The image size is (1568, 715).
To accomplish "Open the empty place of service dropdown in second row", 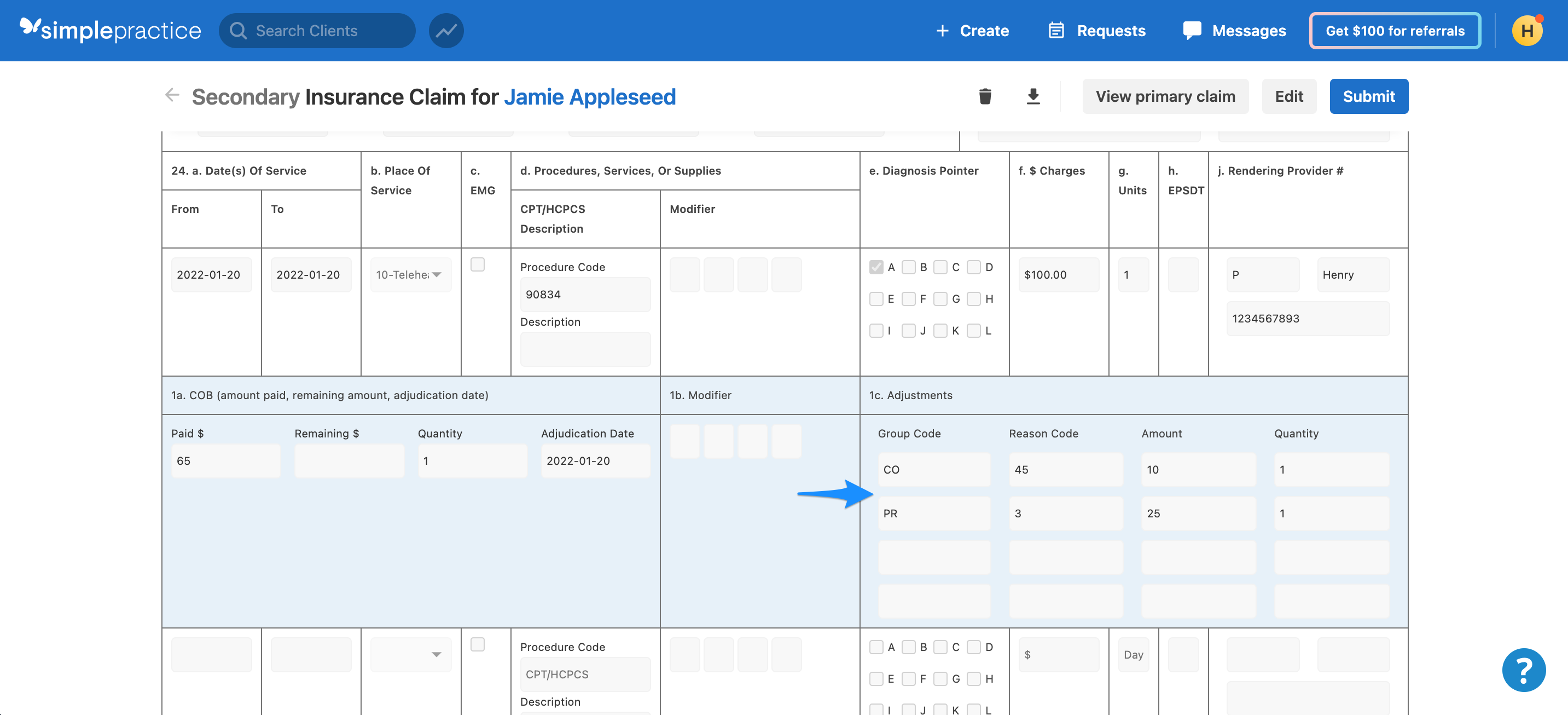I will pyautogui.click(x=411, y=655).
